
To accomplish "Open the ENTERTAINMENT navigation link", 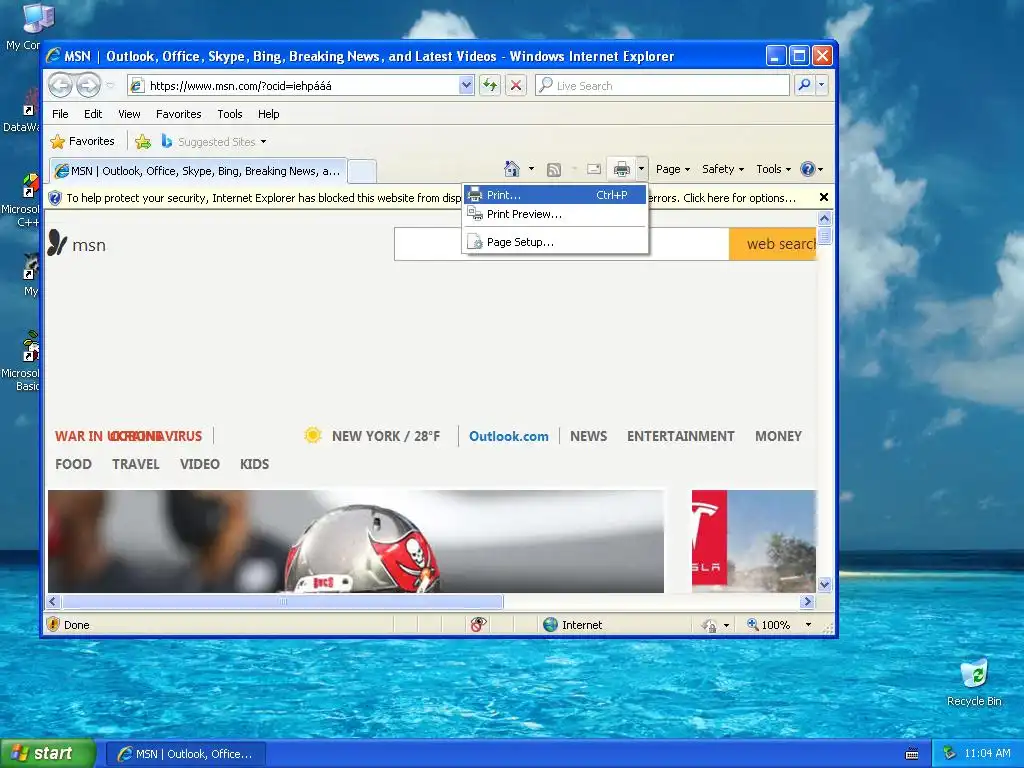I will pos(680,436).
